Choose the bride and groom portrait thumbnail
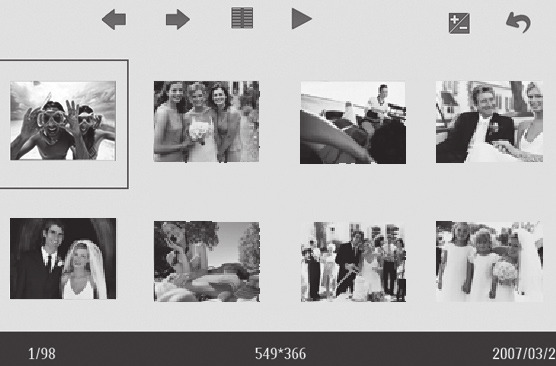The height and width of the screenshot is (366, 556). [x=63, y=259]
